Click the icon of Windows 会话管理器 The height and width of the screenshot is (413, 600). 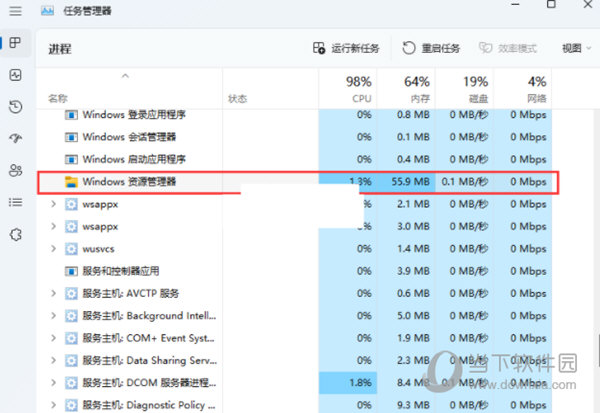coord(71,137)
